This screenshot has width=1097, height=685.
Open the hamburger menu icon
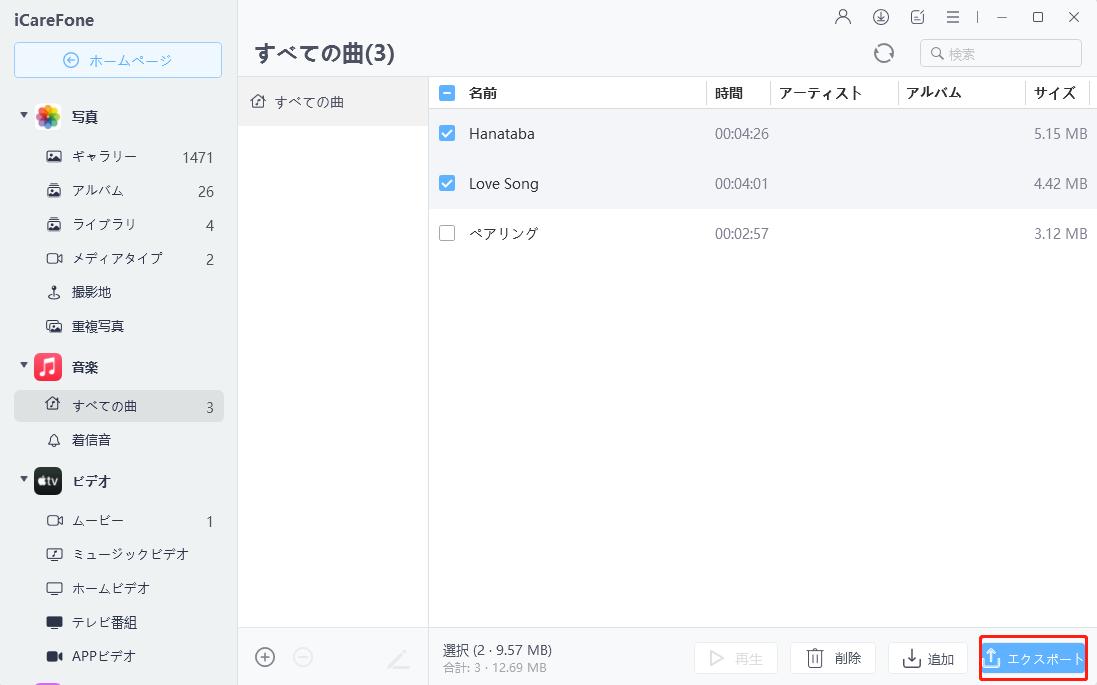click(953, 17)
